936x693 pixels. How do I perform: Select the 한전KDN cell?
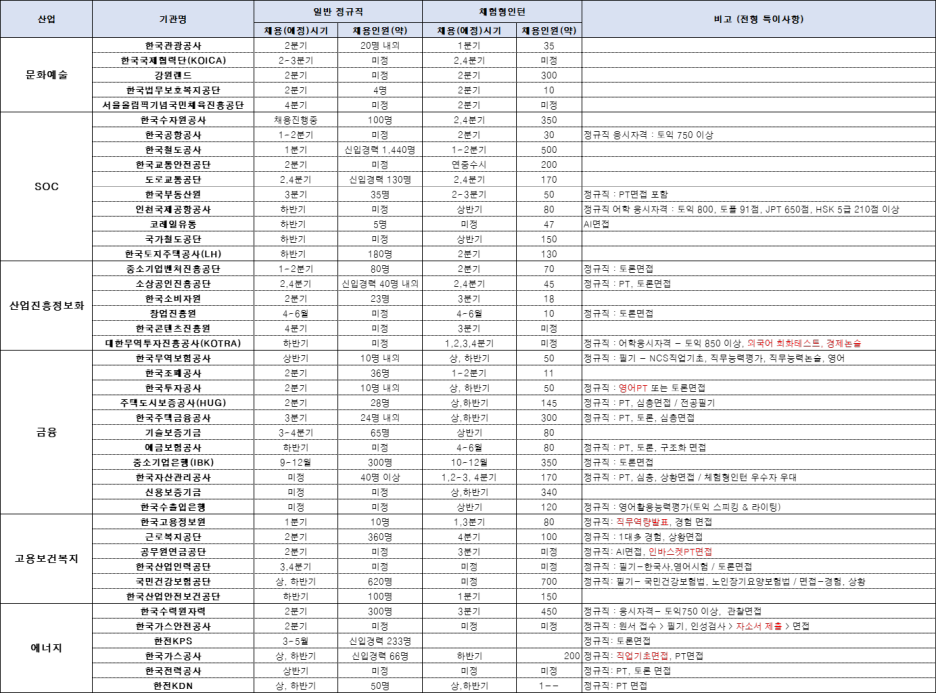[x=173, y=686]
